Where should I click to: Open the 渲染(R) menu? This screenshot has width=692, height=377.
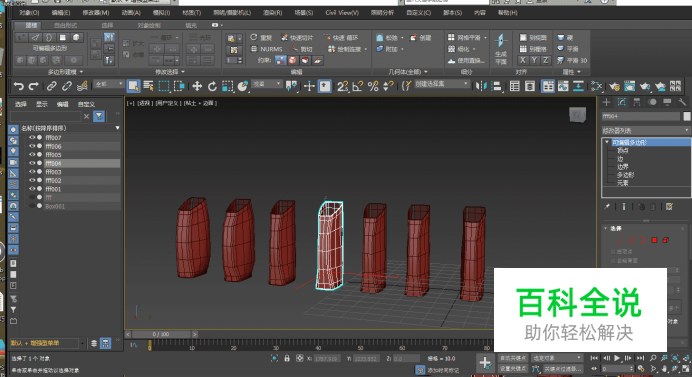(272, 13)
